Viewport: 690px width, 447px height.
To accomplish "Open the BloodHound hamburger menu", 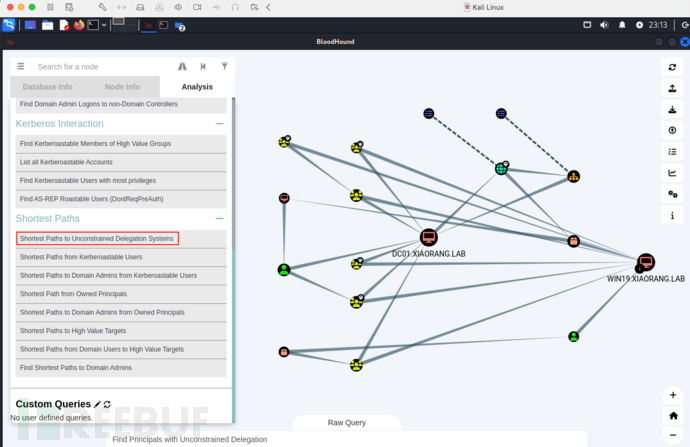I will point(21,66).
